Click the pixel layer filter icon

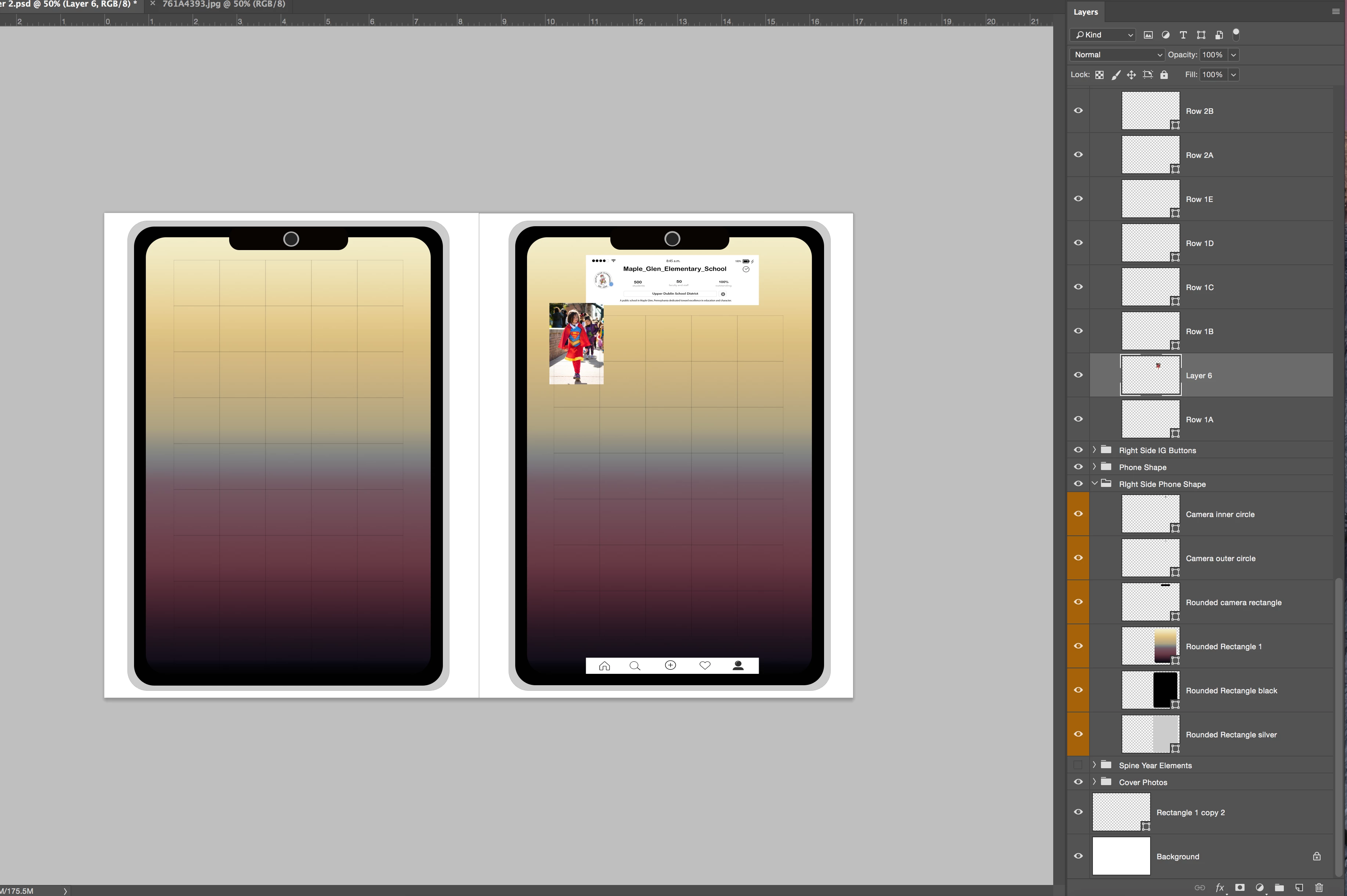[1148, 35]
